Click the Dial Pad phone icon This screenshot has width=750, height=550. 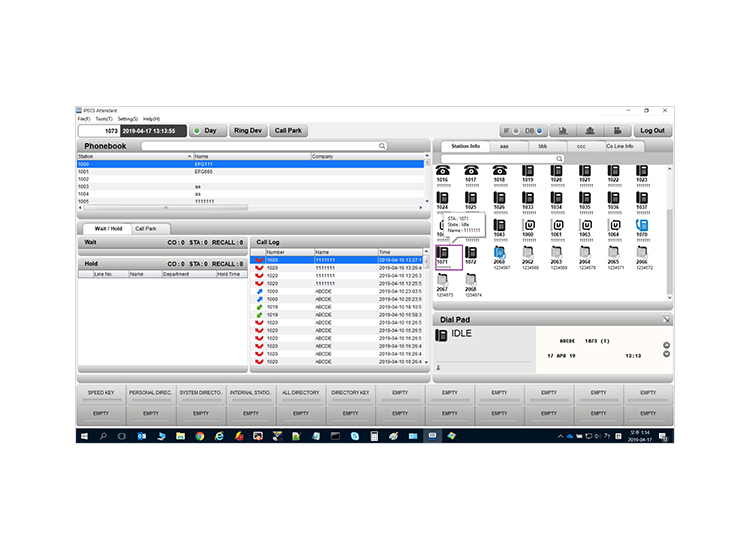tap(442, 335)
